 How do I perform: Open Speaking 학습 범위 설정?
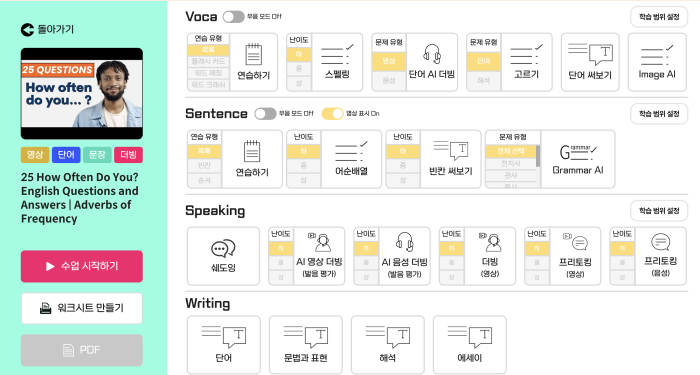[659, 211]
